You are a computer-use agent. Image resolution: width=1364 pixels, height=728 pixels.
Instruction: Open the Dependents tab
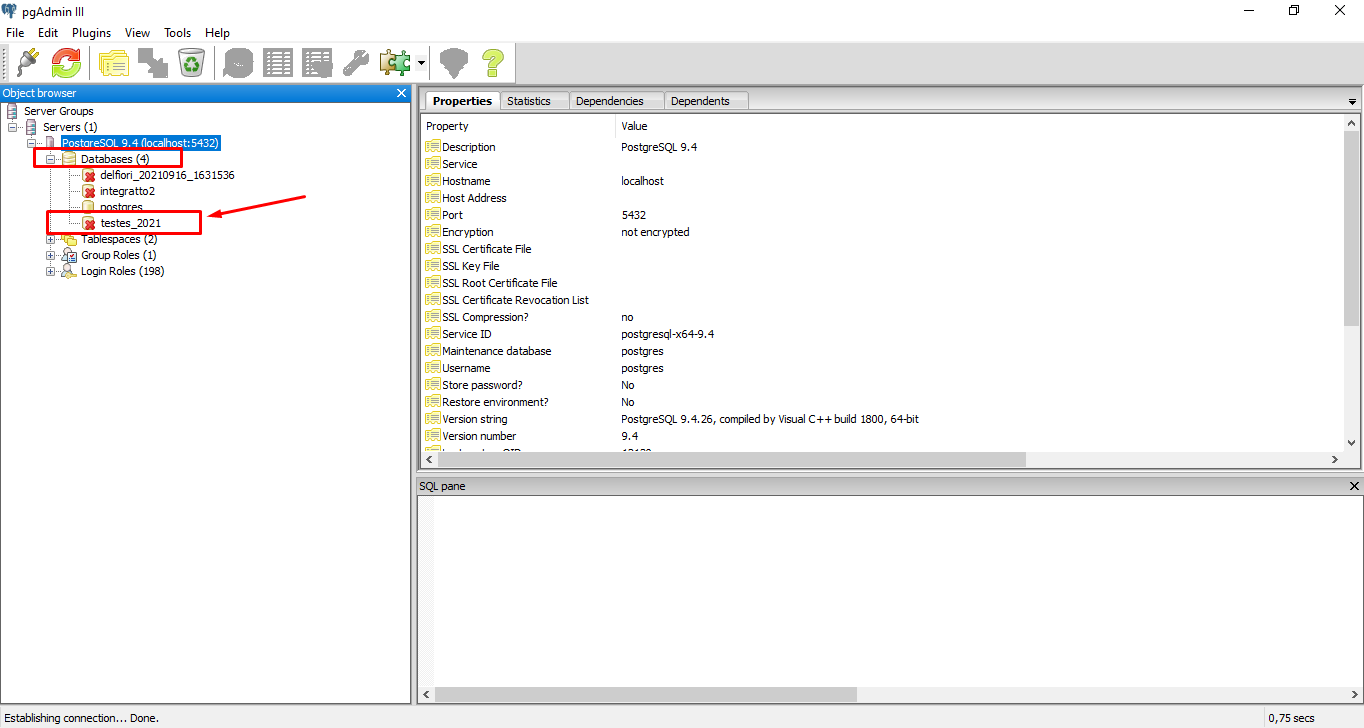pos(700,101)
